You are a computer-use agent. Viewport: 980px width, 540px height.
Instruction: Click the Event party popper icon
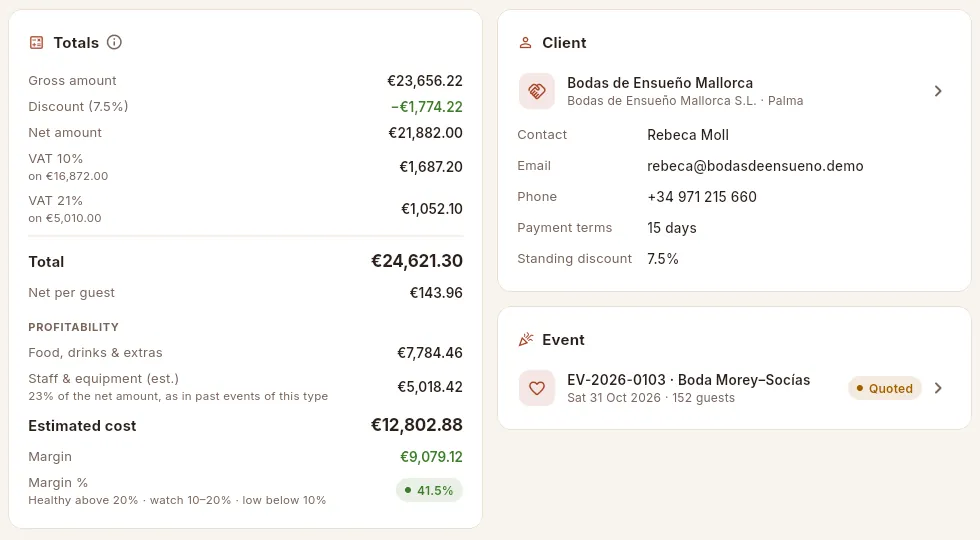point(526,339)
